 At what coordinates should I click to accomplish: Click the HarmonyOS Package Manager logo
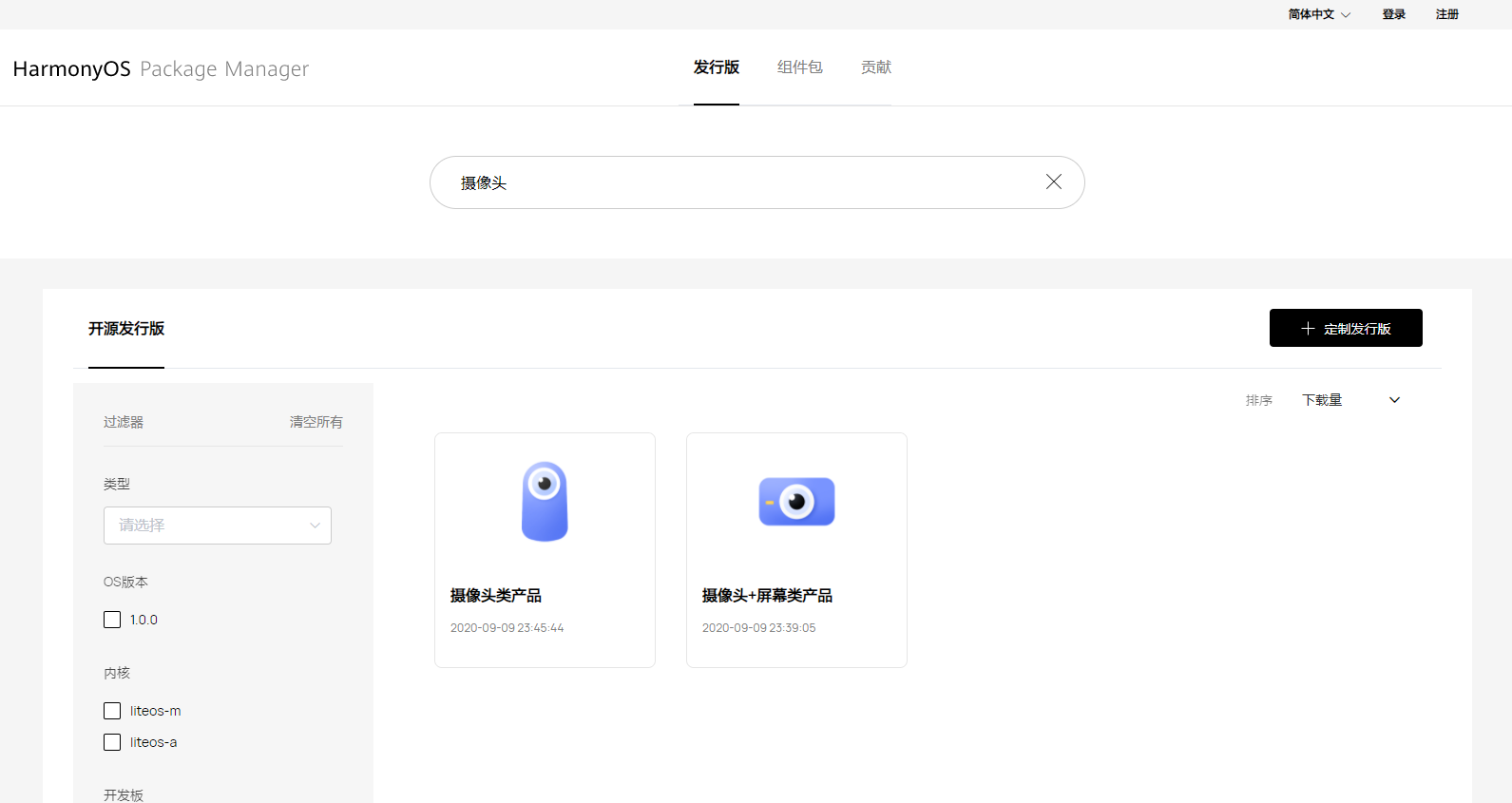[161, 68]
